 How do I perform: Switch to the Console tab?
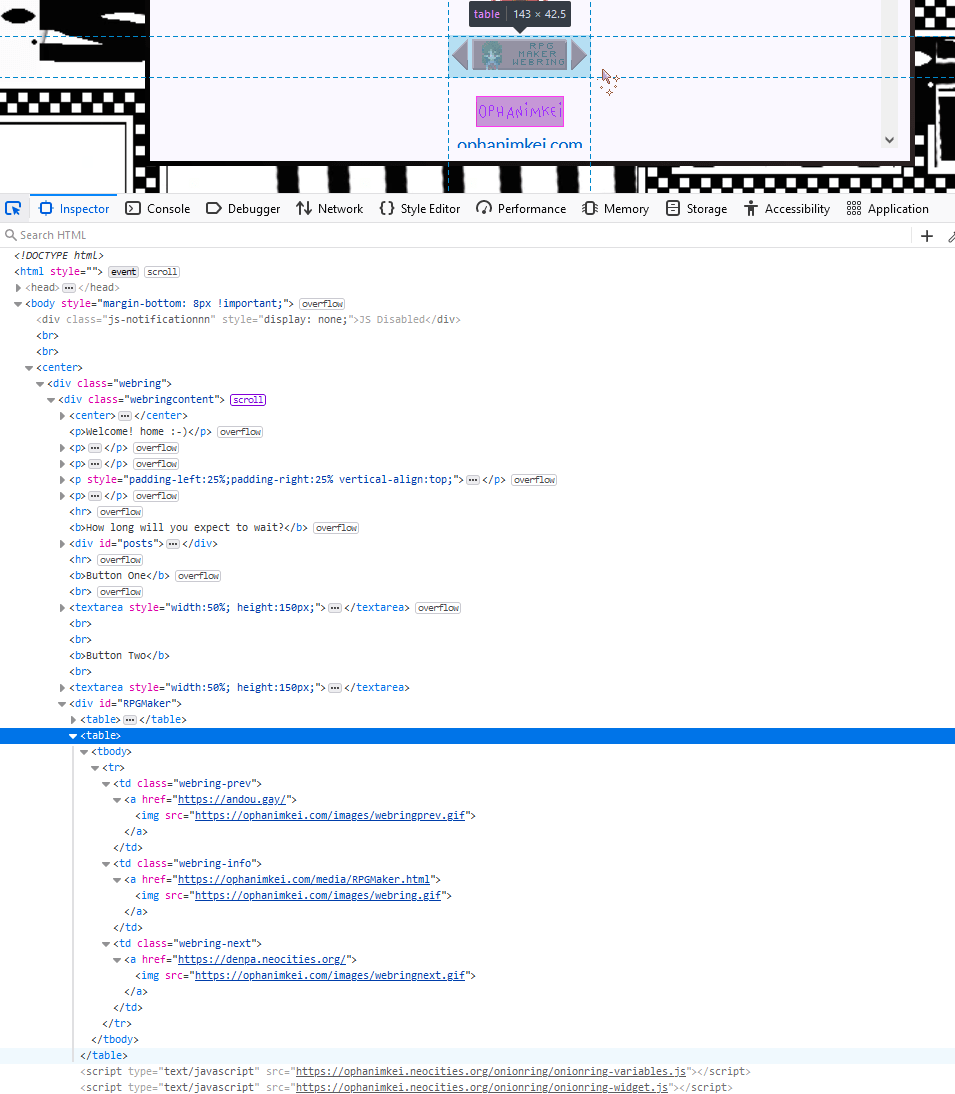coord(158,208)
